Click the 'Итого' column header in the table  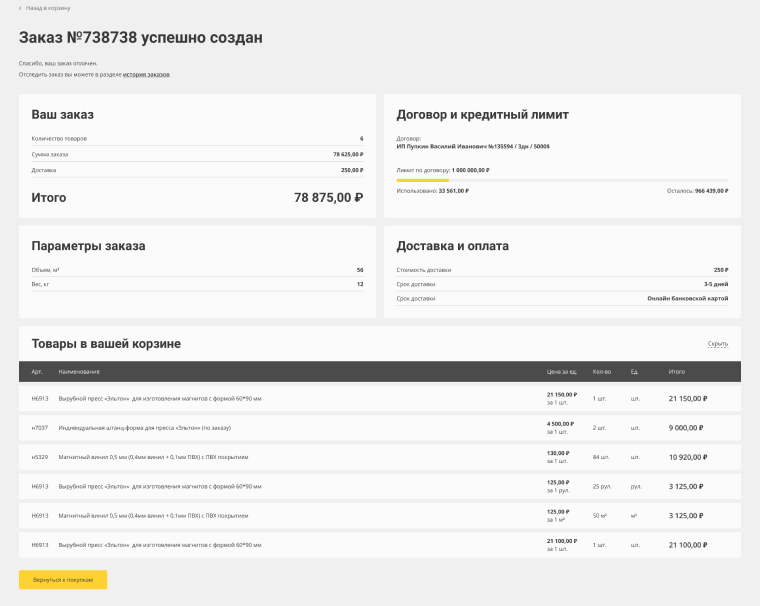point(677,372)
